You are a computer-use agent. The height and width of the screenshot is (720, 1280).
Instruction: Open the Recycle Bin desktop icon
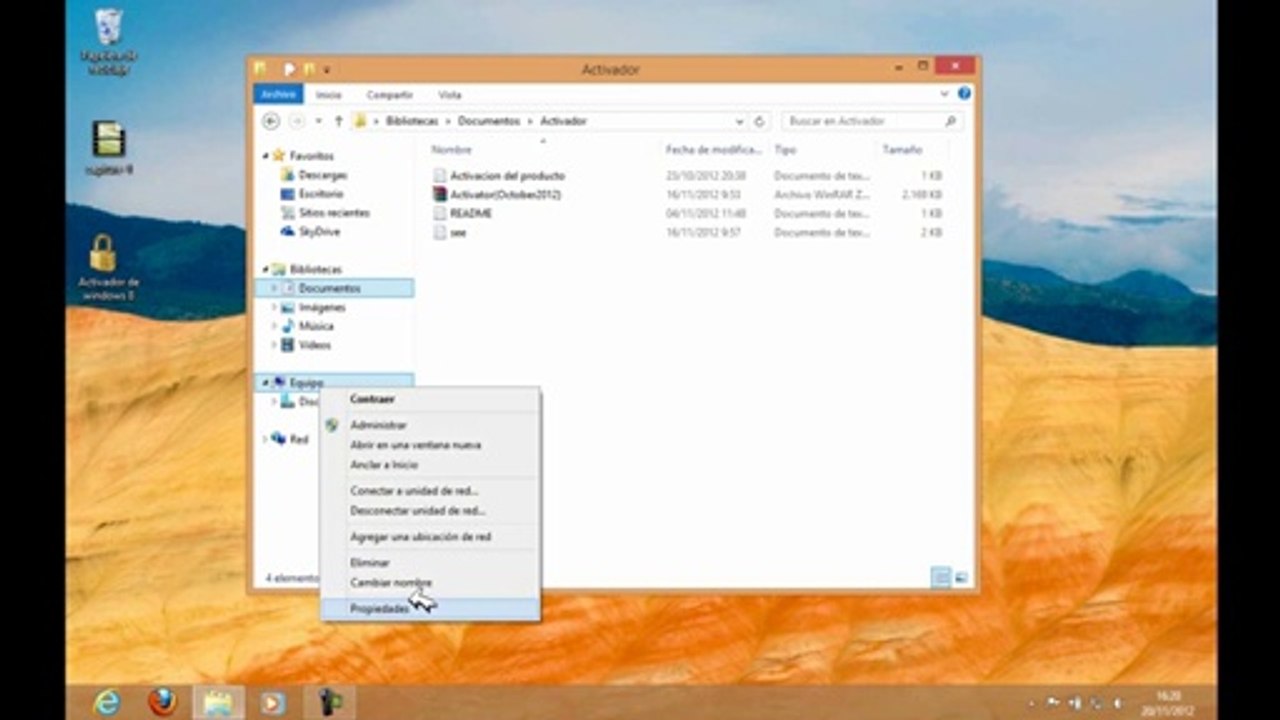[x=108, y=40]
